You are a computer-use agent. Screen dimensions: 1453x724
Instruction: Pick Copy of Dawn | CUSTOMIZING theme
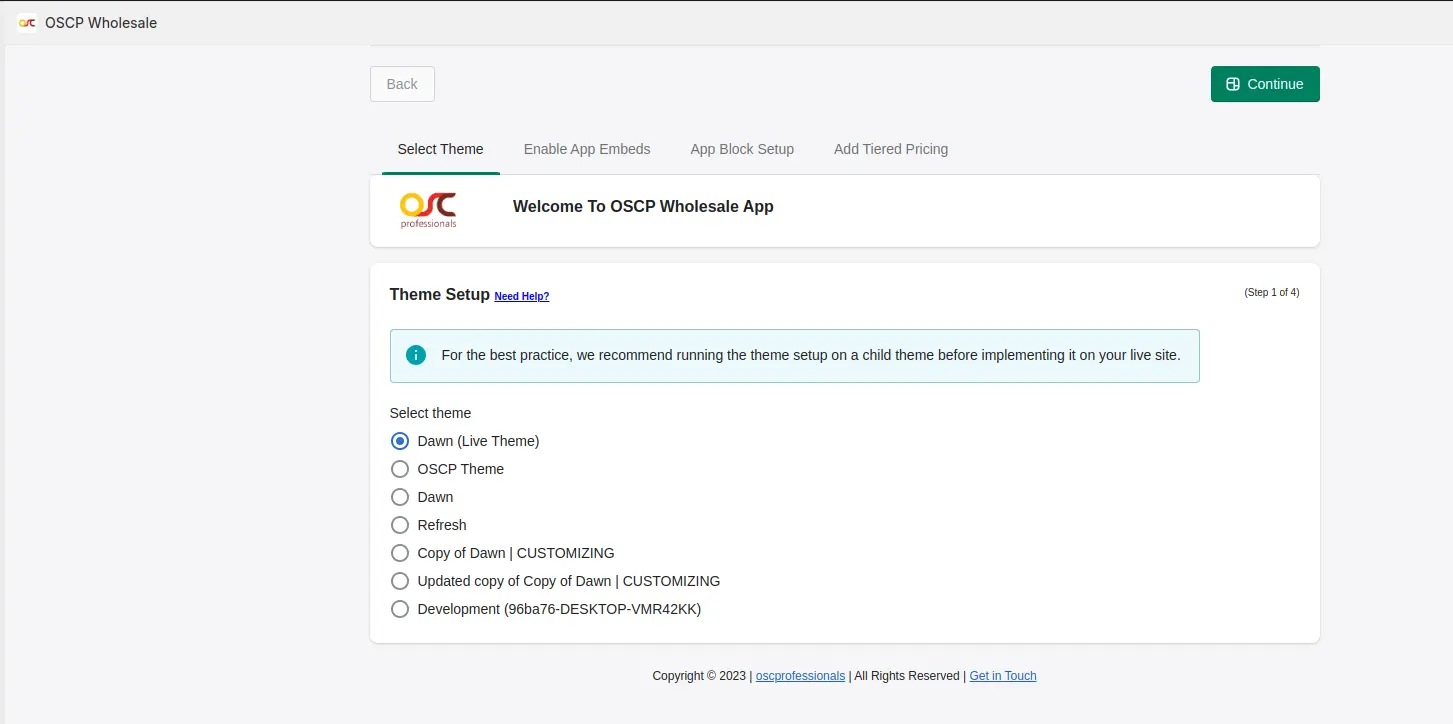pos(400,553)
